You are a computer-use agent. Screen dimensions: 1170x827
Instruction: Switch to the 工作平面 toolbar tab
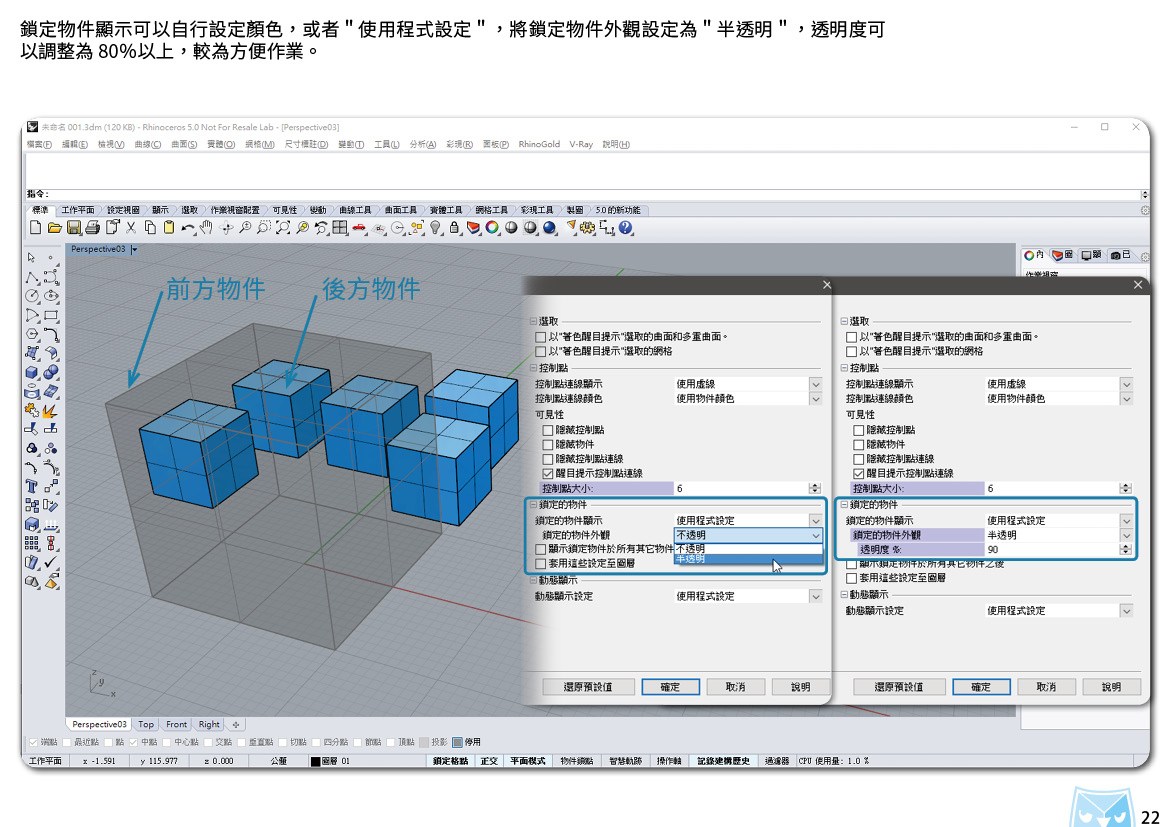[78, 210]
